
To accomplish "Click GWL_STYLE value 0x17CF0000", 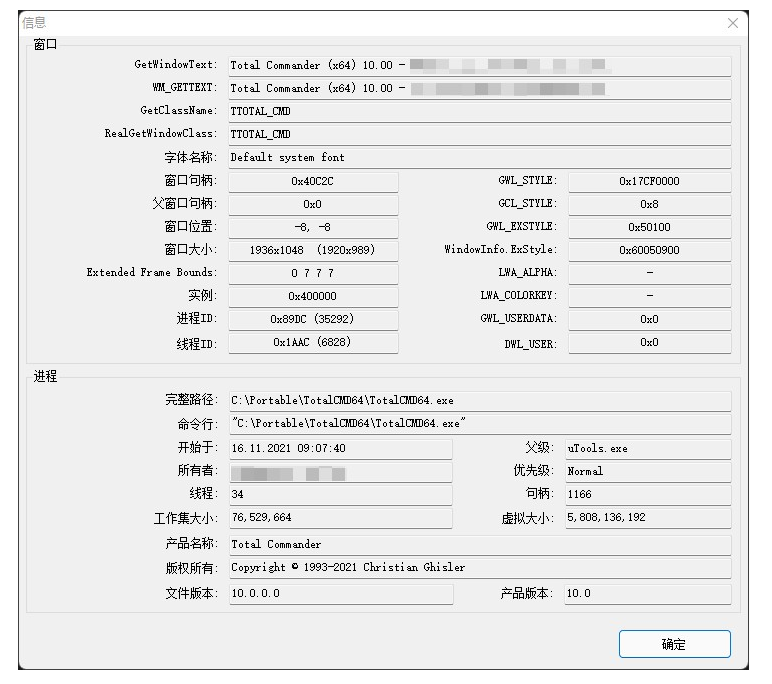I will pos(649,181).
